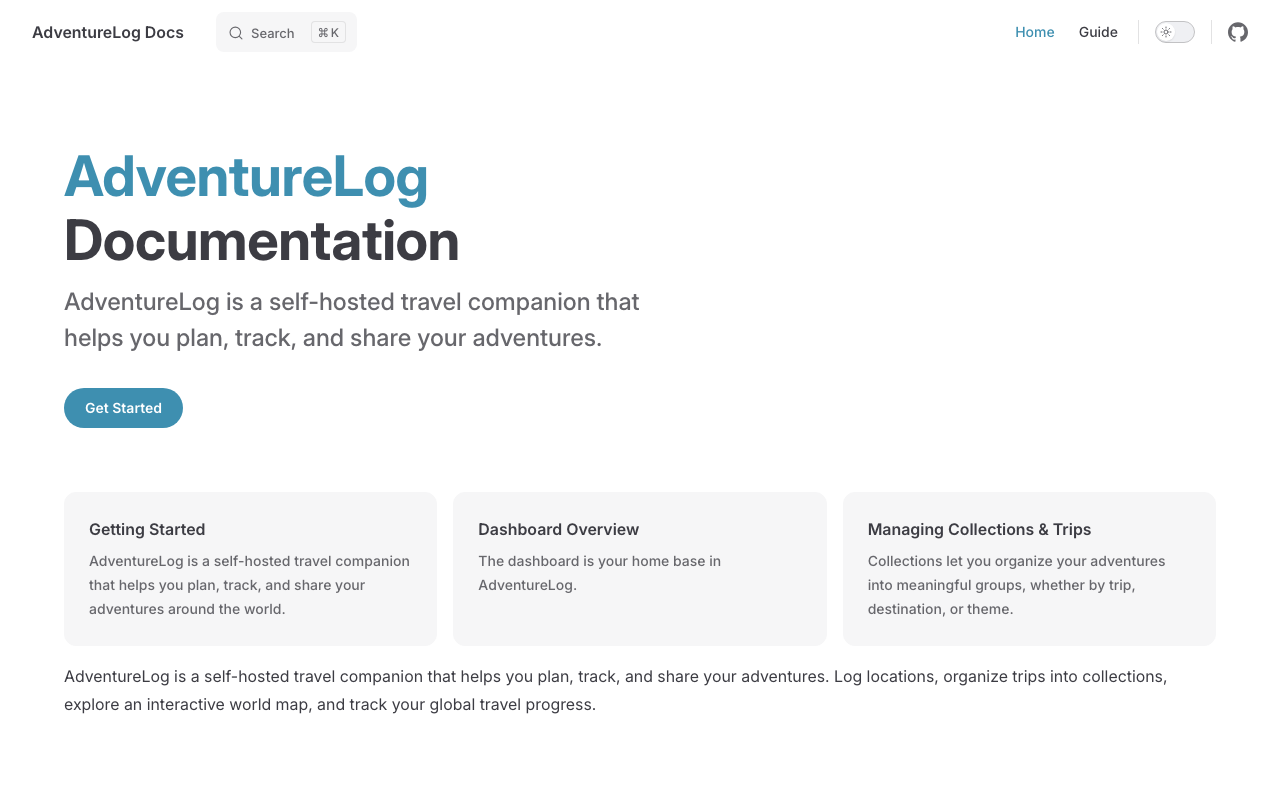Enable dark mode using the header toggle
Image resolution: width=1280 pixels, height=800 pixels.
click(1174, 31)
